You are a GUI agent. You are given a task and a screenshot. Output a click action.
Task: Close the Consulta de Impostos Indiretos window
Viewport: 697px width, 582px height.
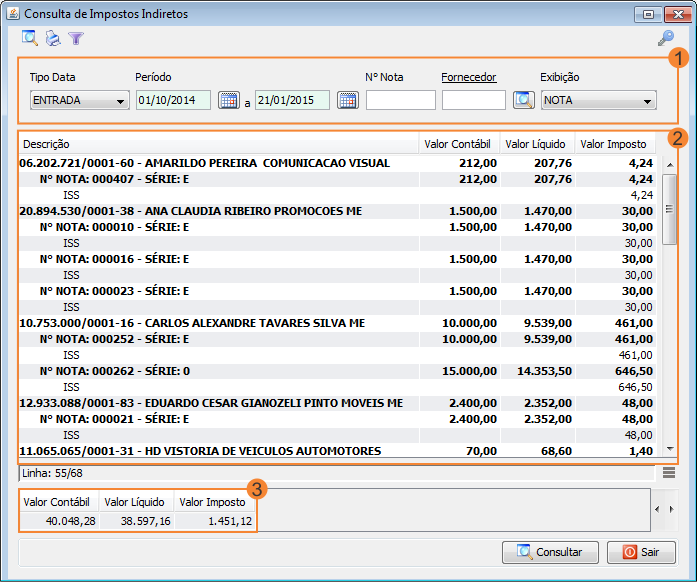[x=678, y=14]
